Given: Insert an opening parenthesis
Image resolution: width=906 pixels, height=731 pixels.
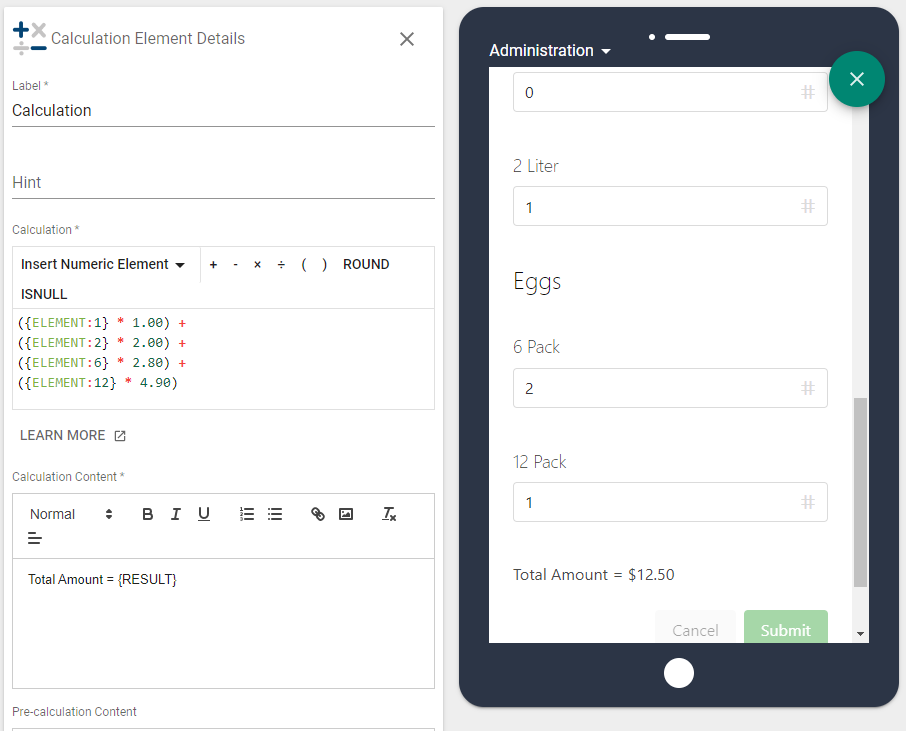Looking at the screenshot, I should pyautogui.click(x=304, y=265).
